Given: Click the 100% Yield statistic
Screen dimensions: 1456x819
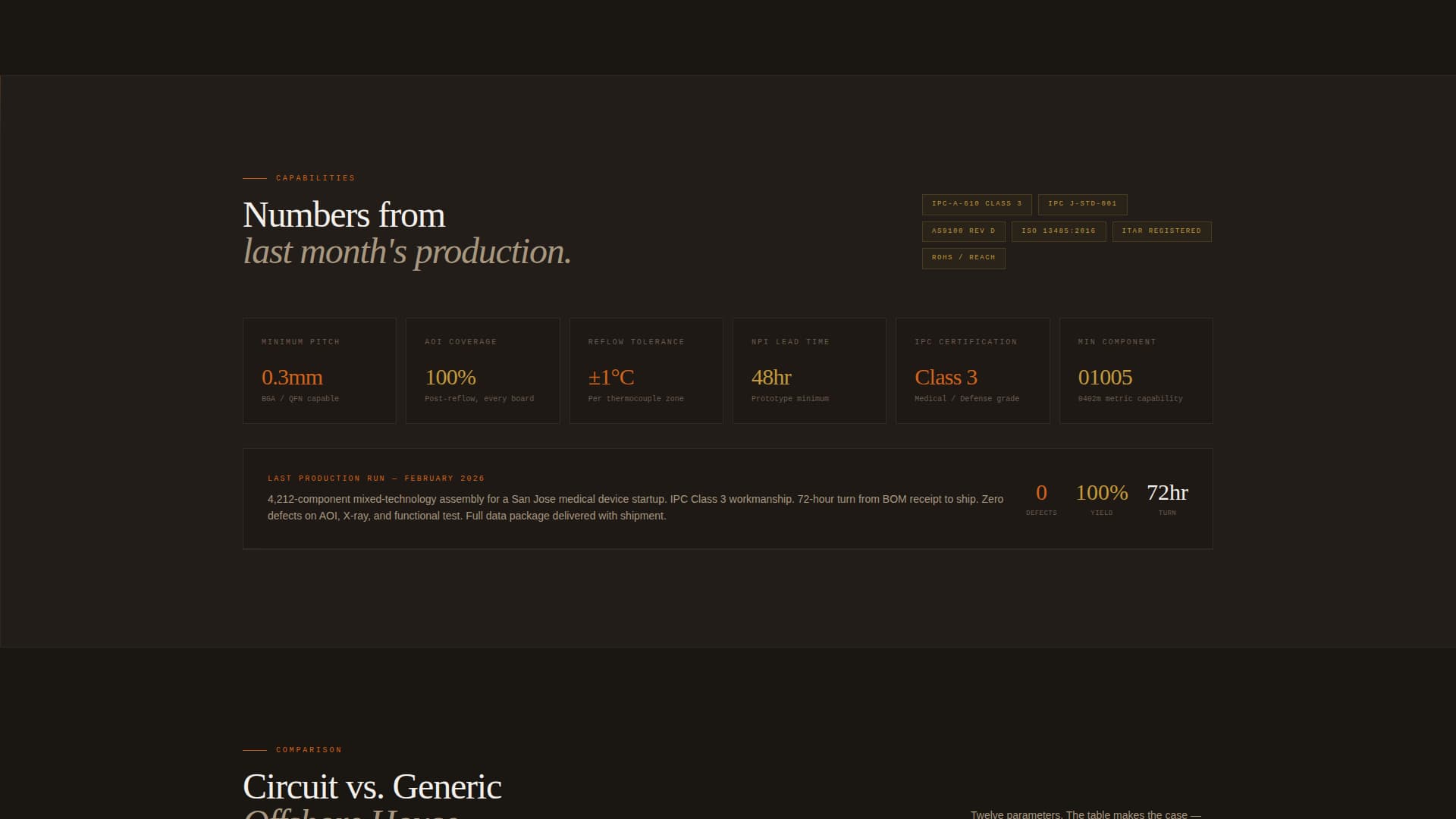Looking at the screenshot, I should (1101, 494).
